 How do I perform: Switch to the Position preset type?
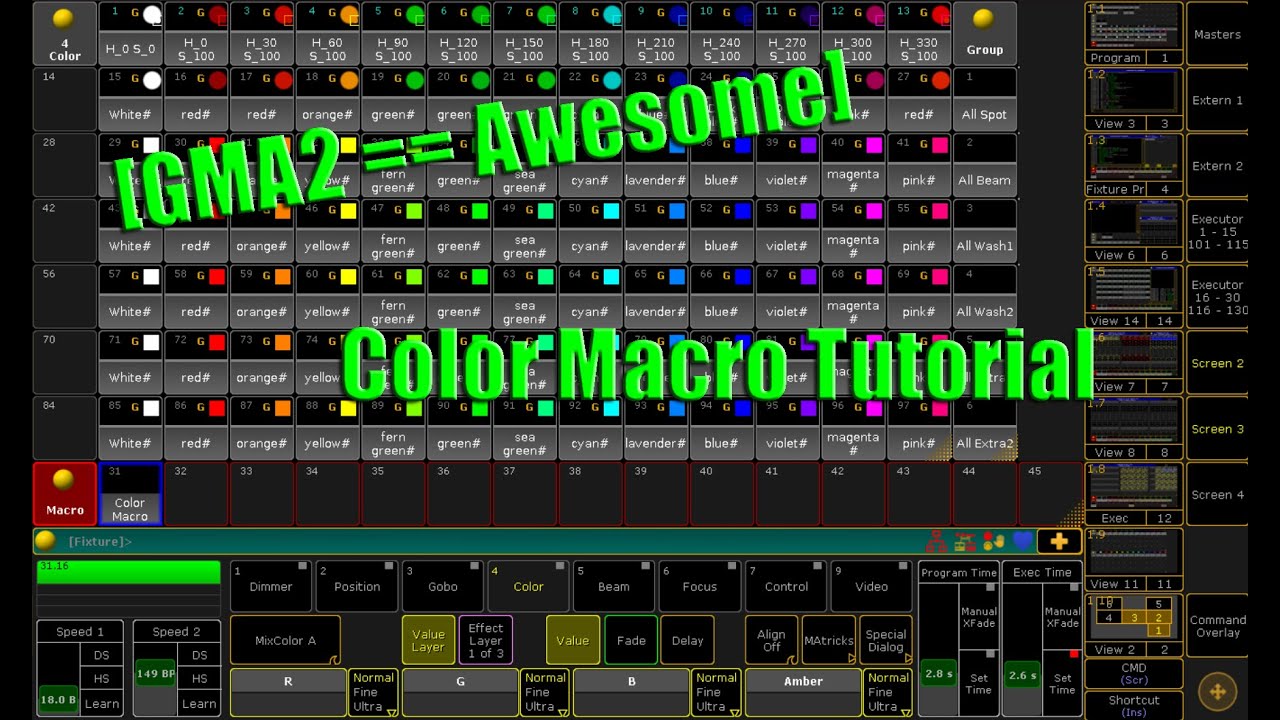coord(357,586)
